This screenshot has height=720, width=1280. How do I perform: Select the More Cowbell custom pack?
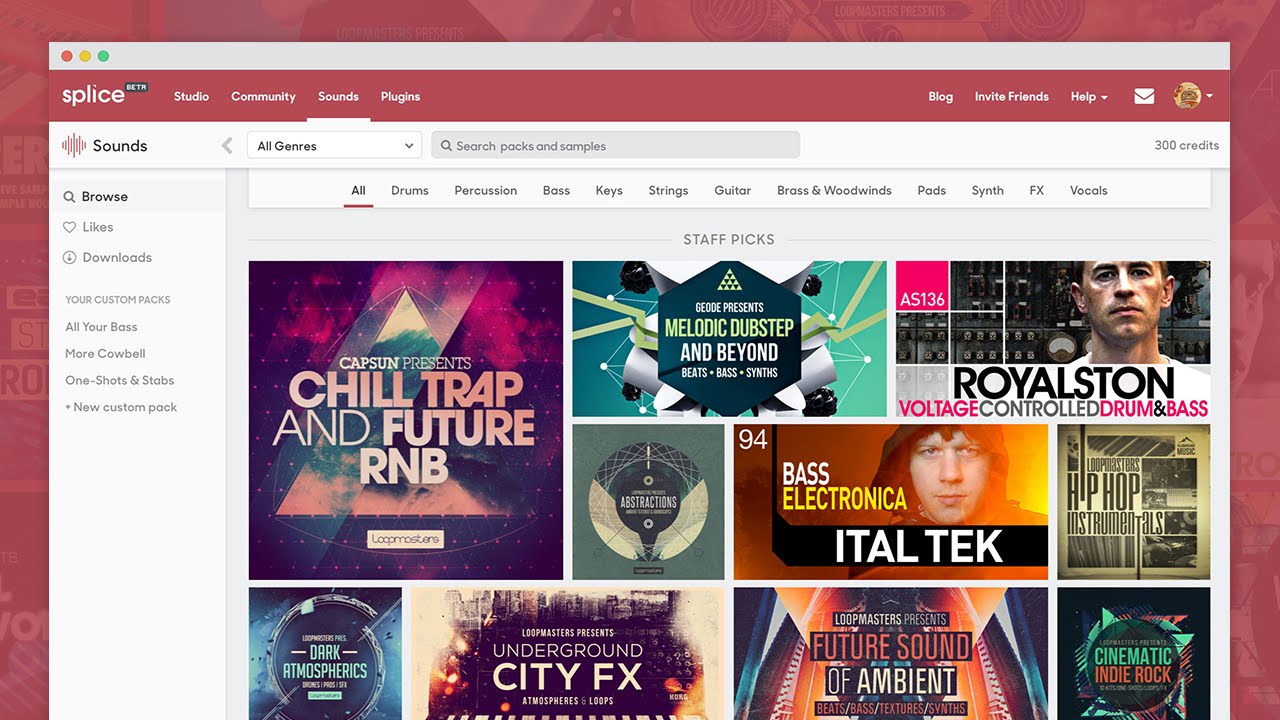tap(105, 354)
